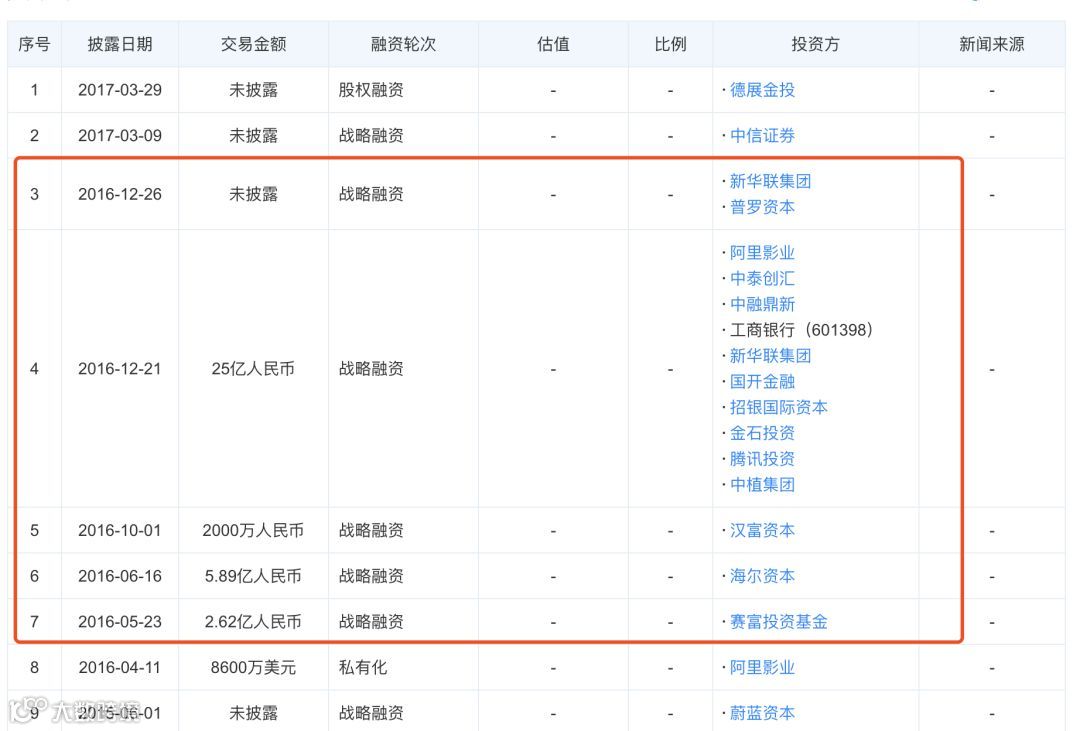Select the date 2016-06-16
The width and height of the screenshot is (1080, 731).
pos(120,575)
